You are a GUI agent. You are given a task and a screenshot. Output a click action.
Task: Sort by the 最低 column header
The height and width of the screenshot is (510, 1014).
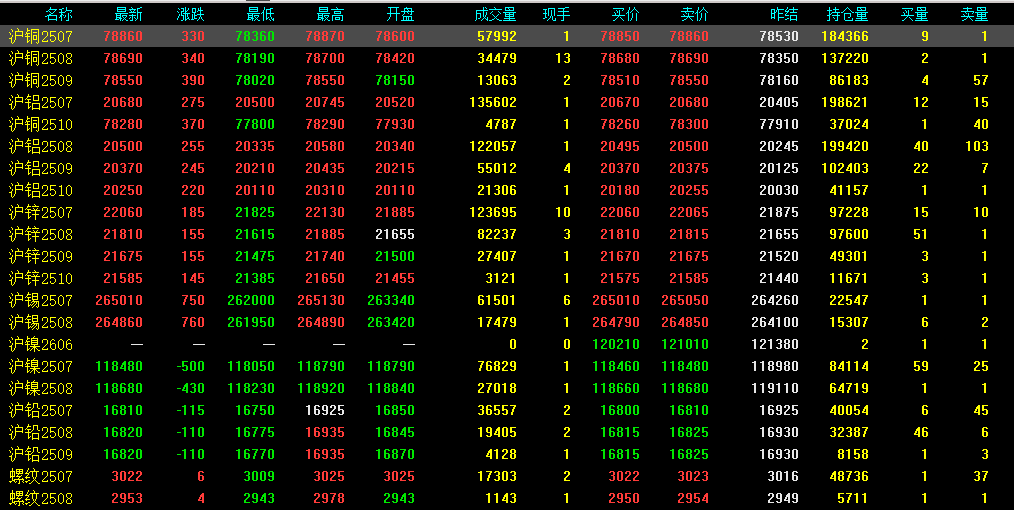(260, 15)
